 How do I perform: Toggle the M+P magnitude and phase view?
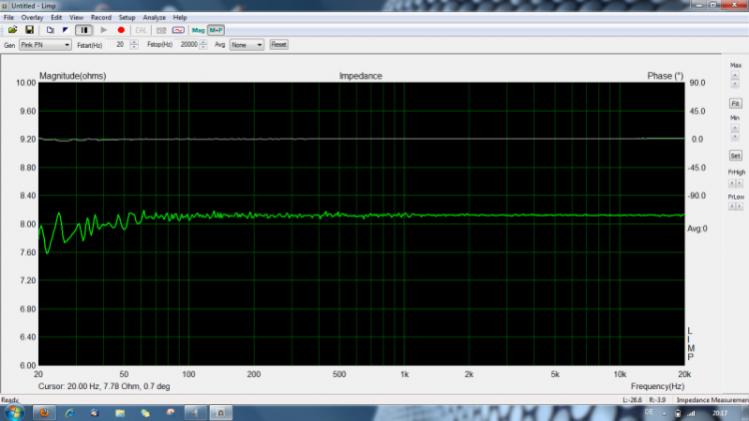(x=214, y=30)
